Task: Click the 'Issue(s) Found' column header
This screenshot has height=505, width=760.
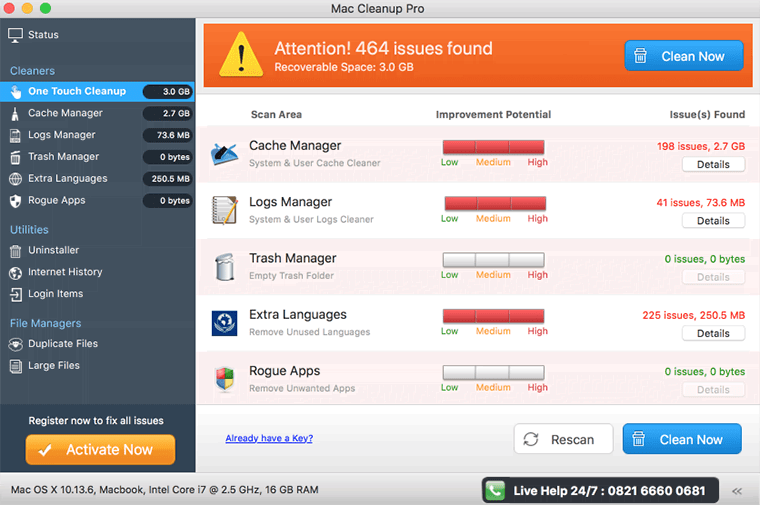Action: [707, 114]
